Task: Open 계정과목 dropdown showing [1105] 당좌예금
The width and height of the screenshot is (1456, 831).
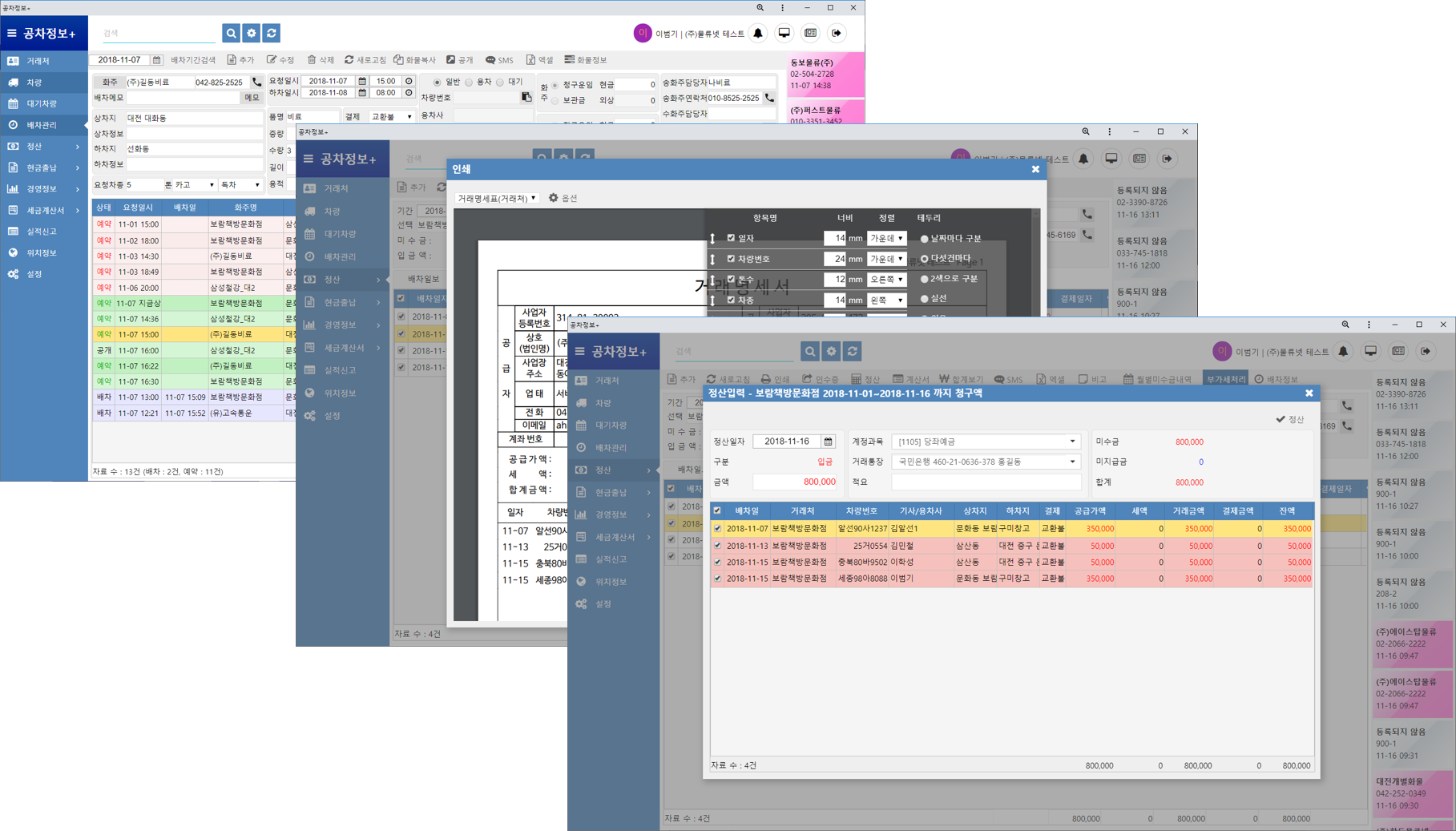Action: (x=986, y=442)
